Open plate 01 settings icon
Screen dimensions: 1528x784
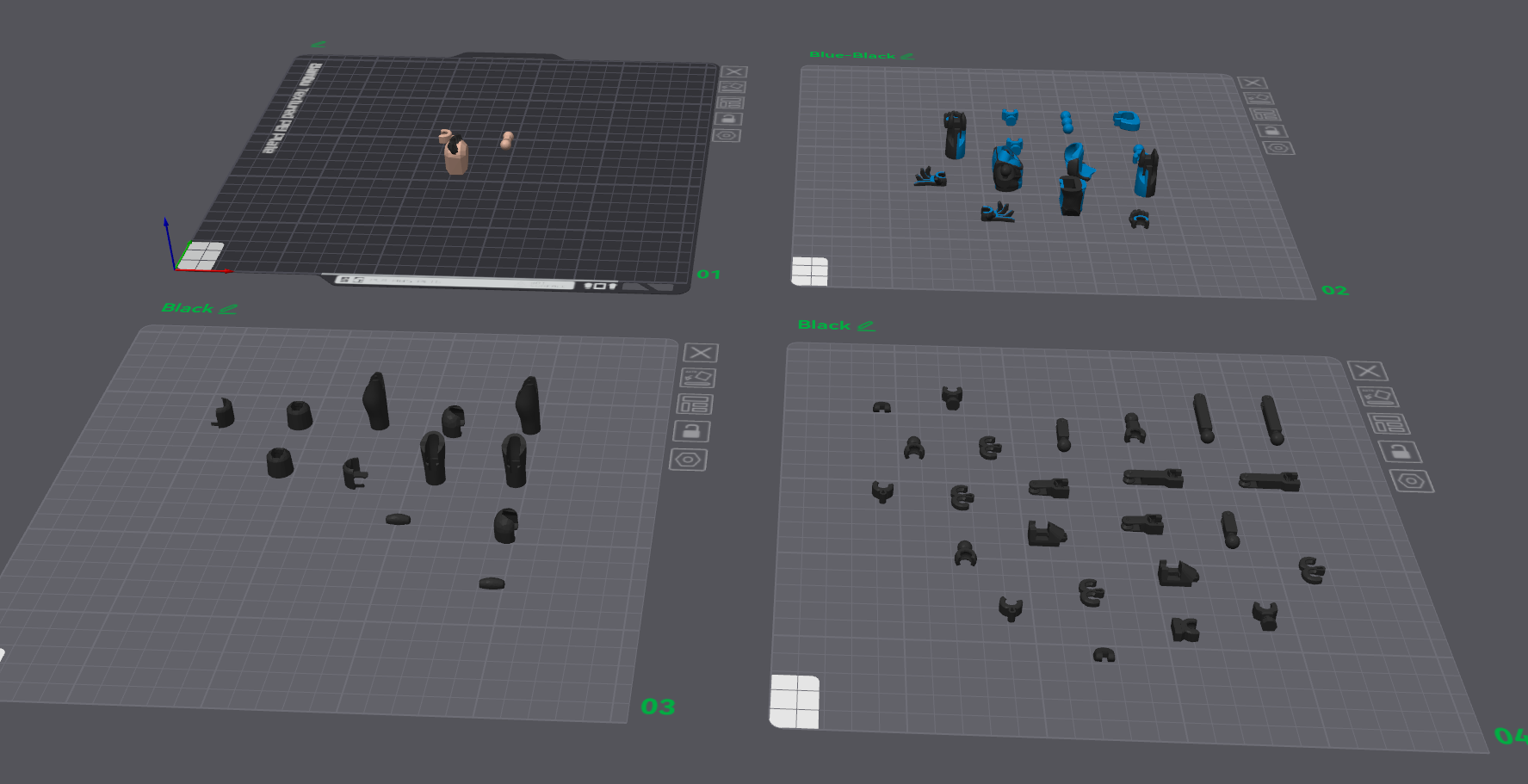727,135
